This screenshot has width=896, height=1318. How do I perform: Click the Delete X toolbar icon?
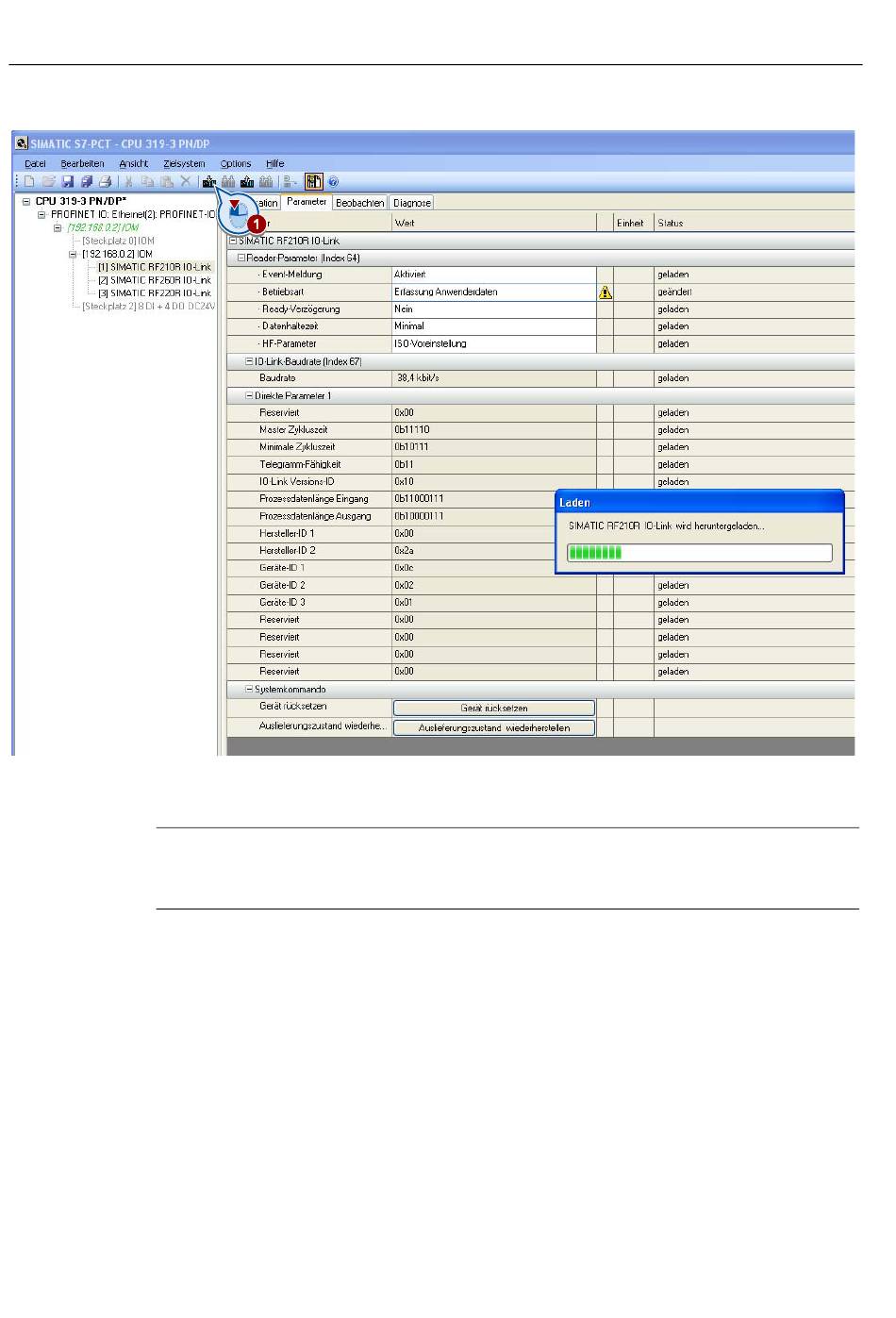(x=185, y=182)
